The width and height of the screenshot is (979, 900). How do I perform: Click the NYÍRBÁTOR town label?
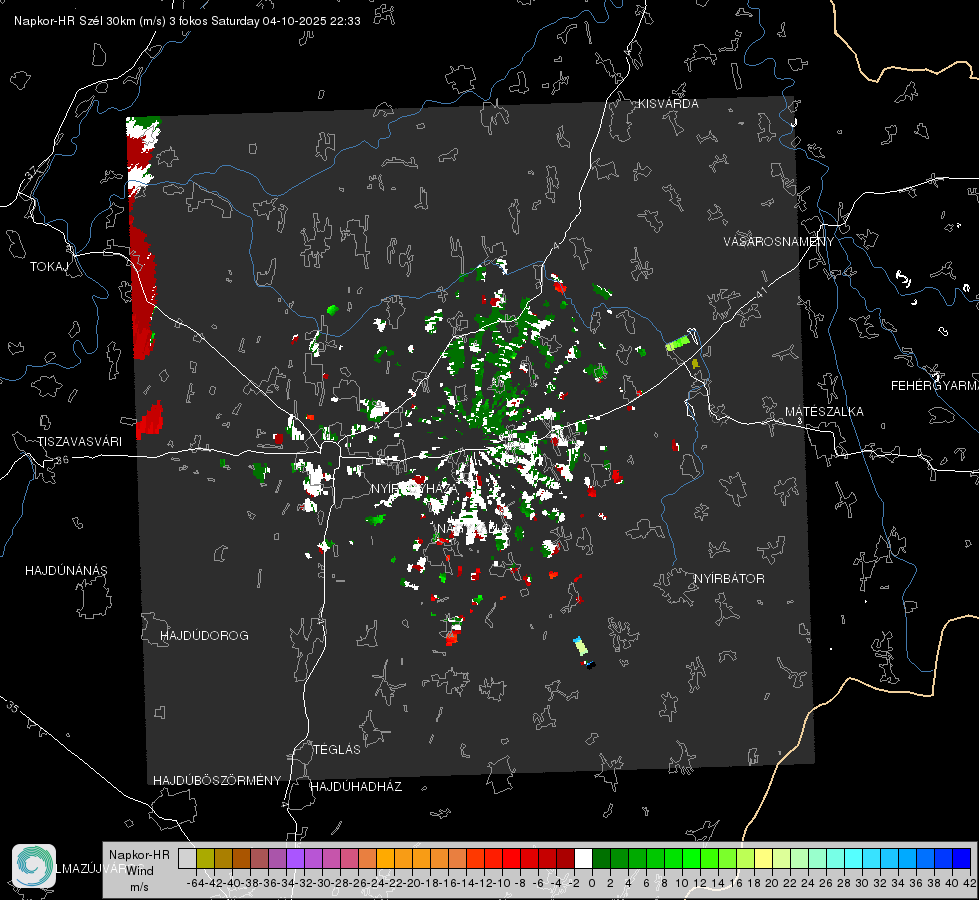pos(729,579)
